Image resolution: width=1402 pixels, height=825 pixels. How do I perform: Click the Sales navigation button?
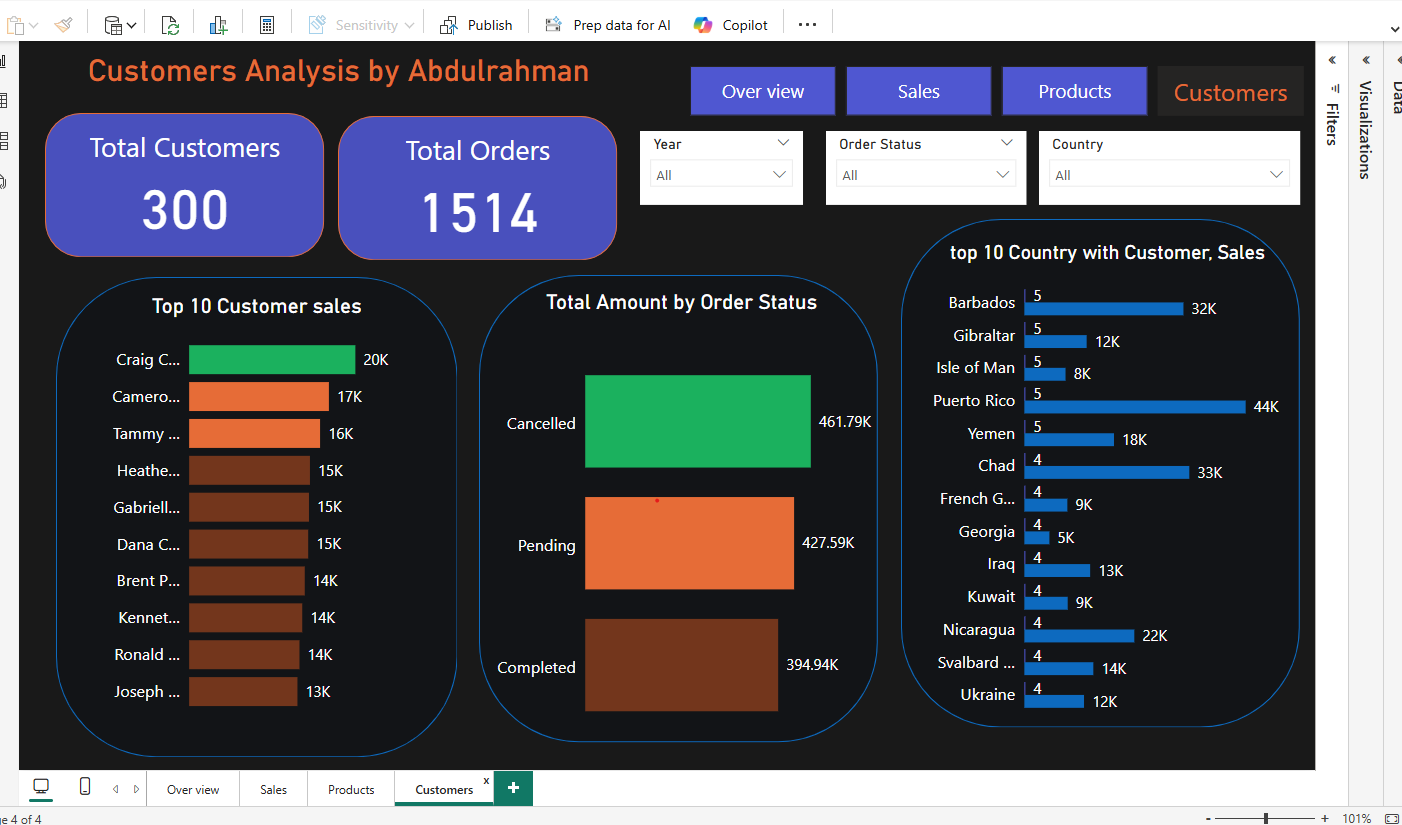pyautogui.click(x=918, y=92)
